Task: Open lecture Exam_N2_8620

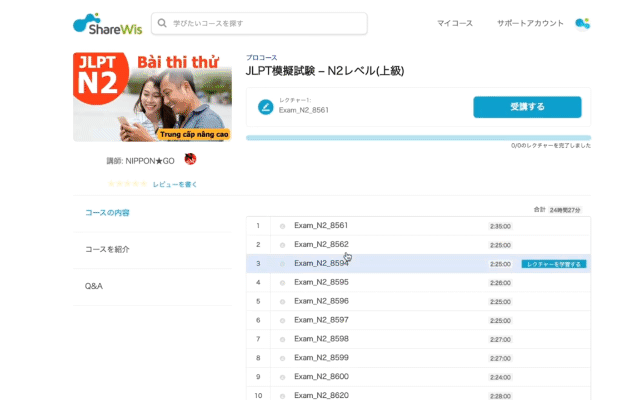Action: pos(321,395)
